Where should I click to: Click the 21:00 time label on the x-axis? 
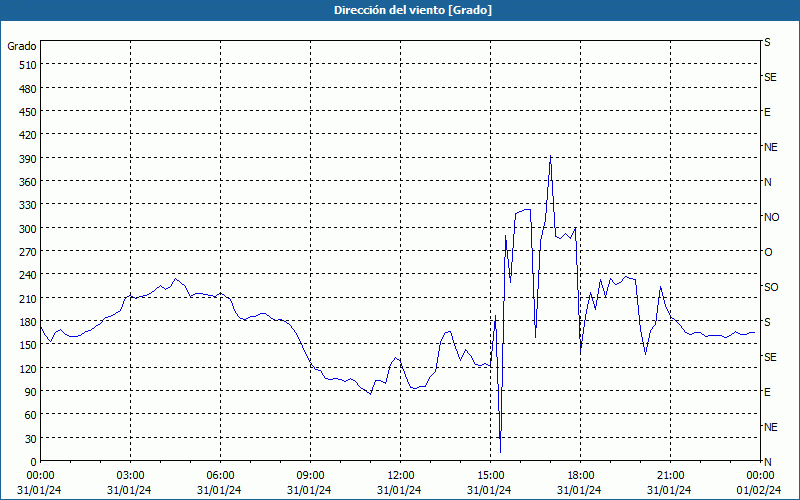(670, 476)
